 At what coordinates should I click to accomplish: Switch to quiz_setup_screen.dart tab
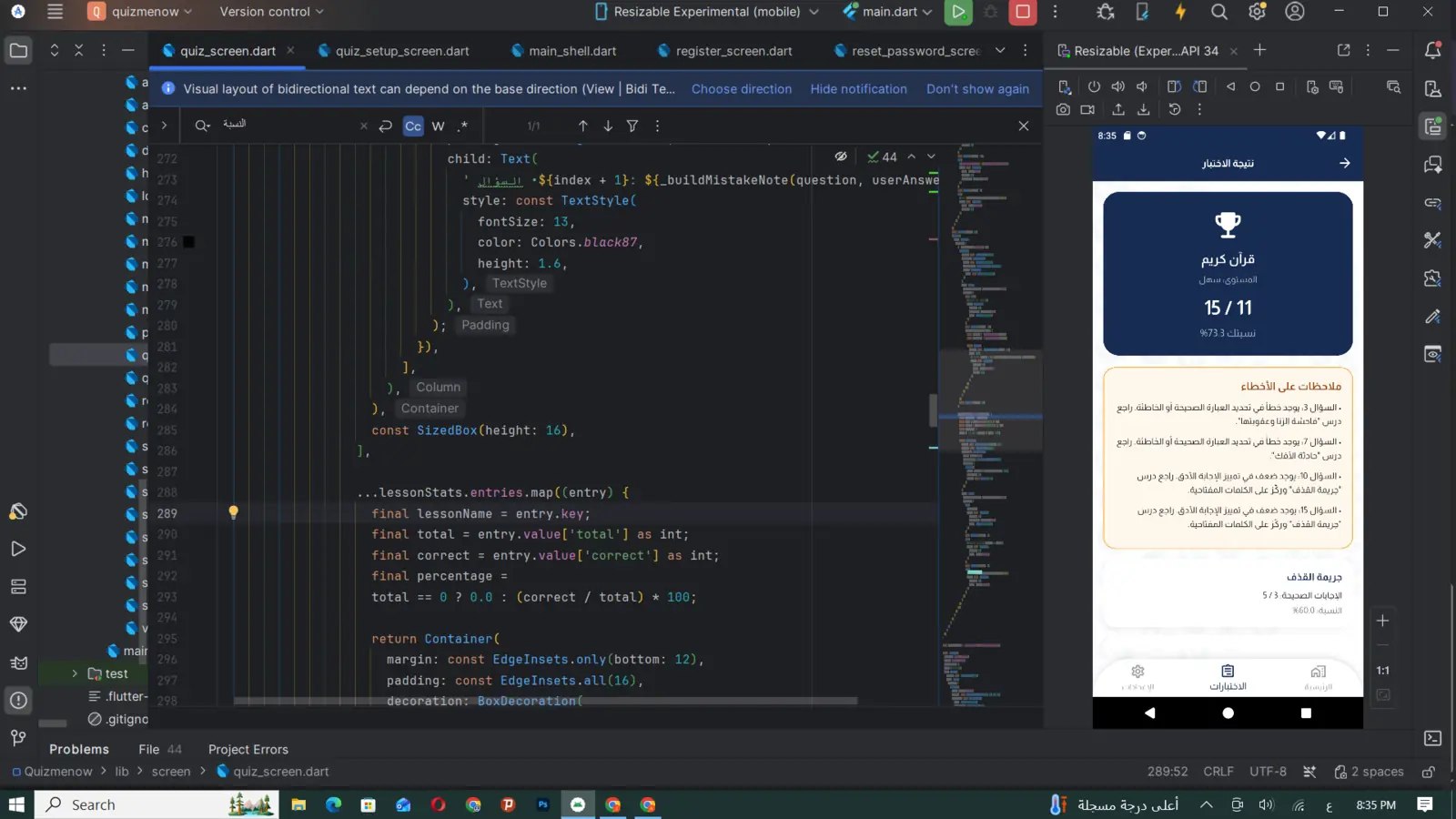pos(393,51)
